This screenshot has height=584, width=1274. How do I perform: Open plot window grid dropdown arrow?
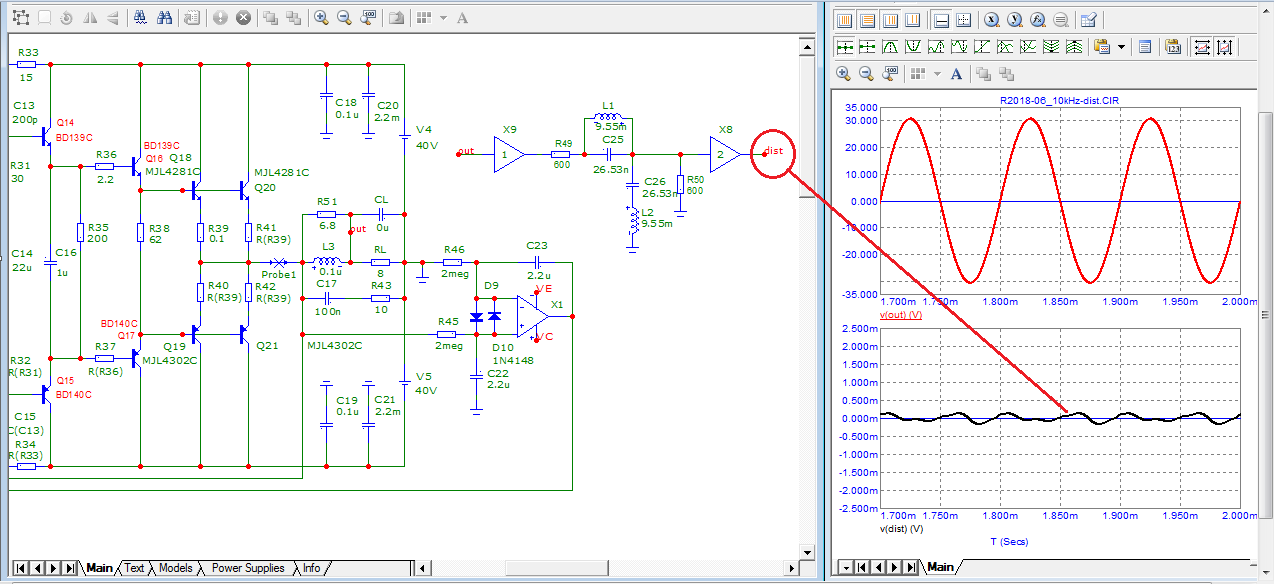click(x=937, y=74)
